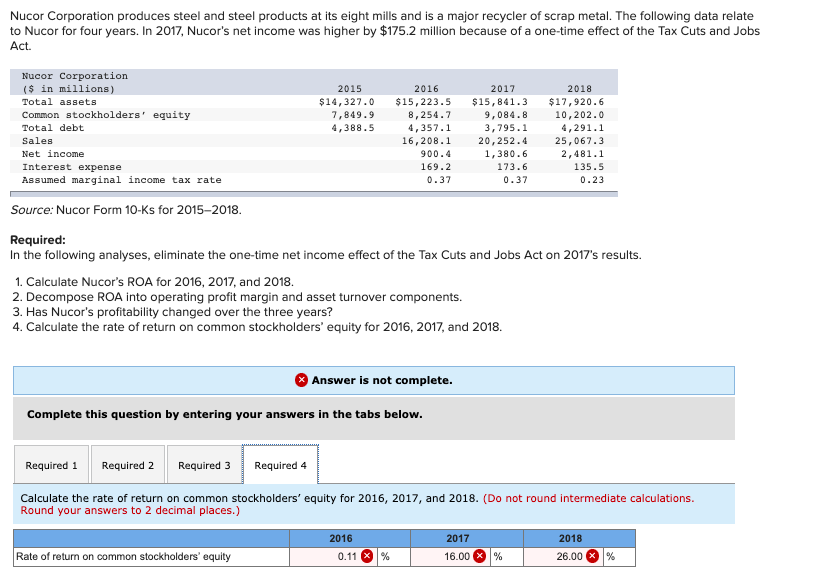
Task: Click the 2016 interest expense value 169.2
Action: 436,167
